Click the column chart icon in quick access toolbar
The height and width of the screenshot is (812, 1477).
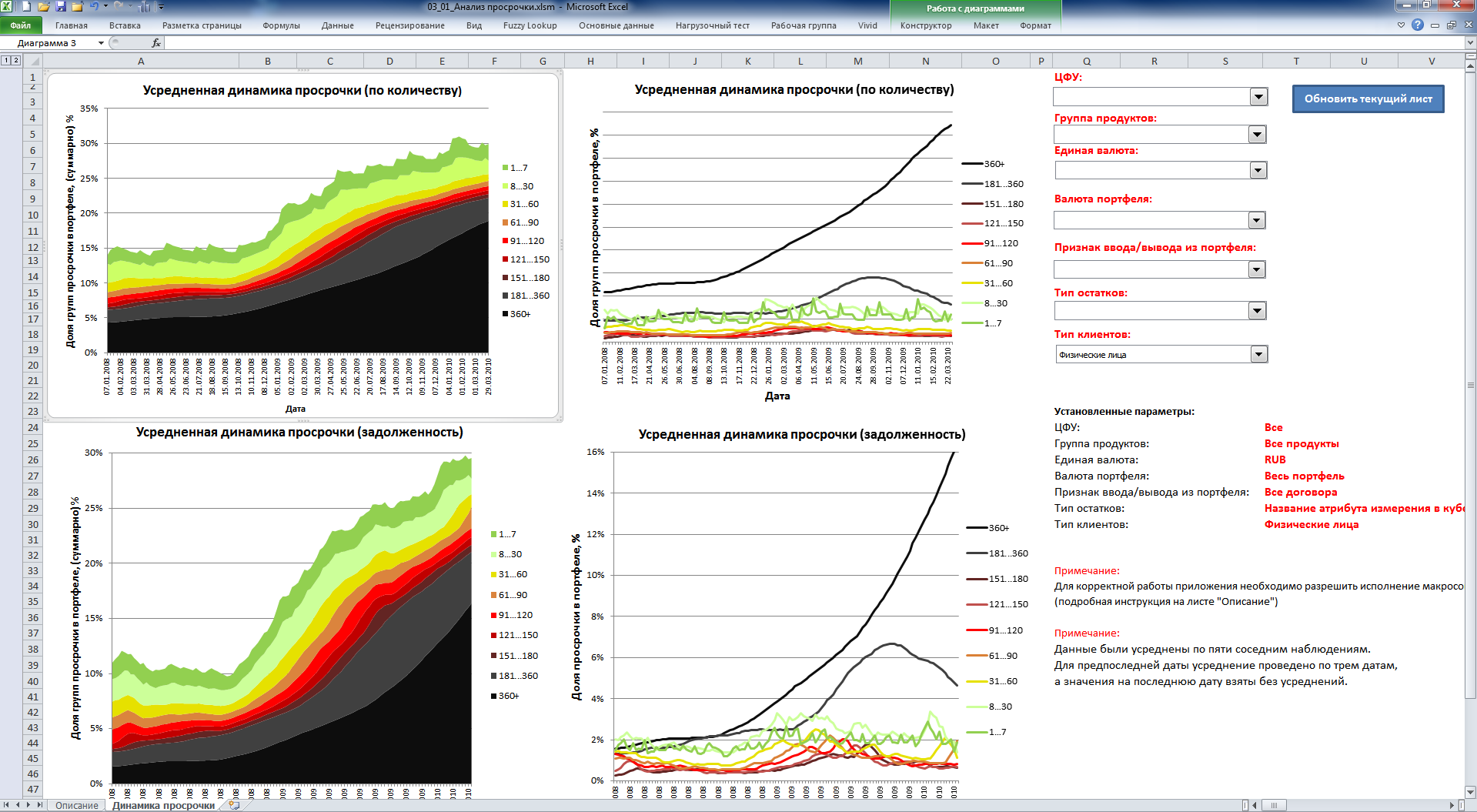click(145, 6)
